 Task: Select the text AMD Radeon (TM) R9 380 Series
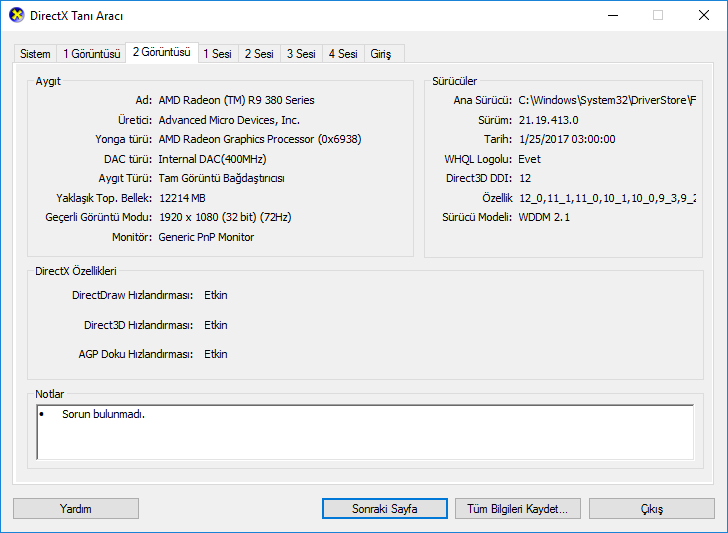236,100
